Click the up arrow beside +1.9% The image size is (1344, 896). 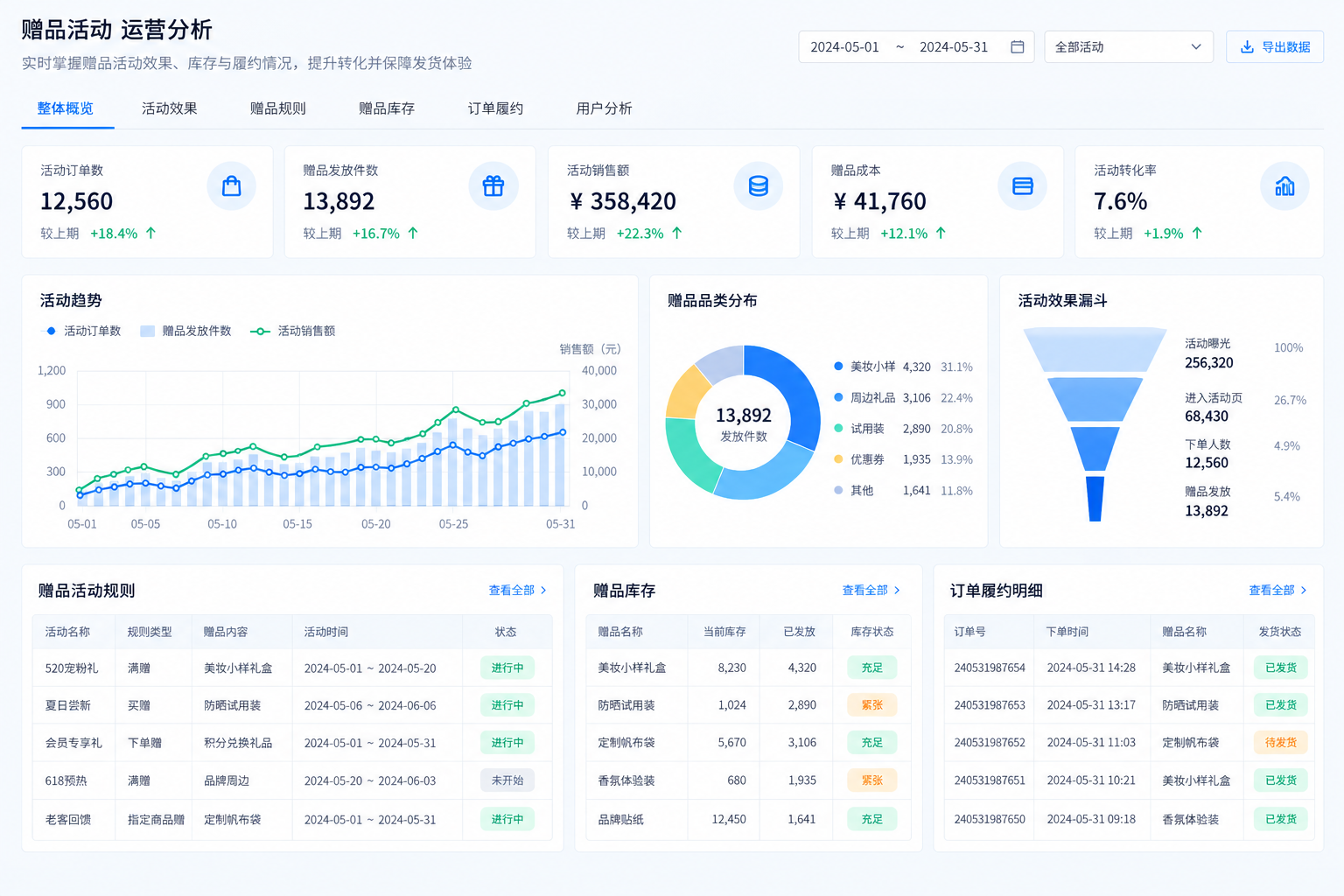1197,233
